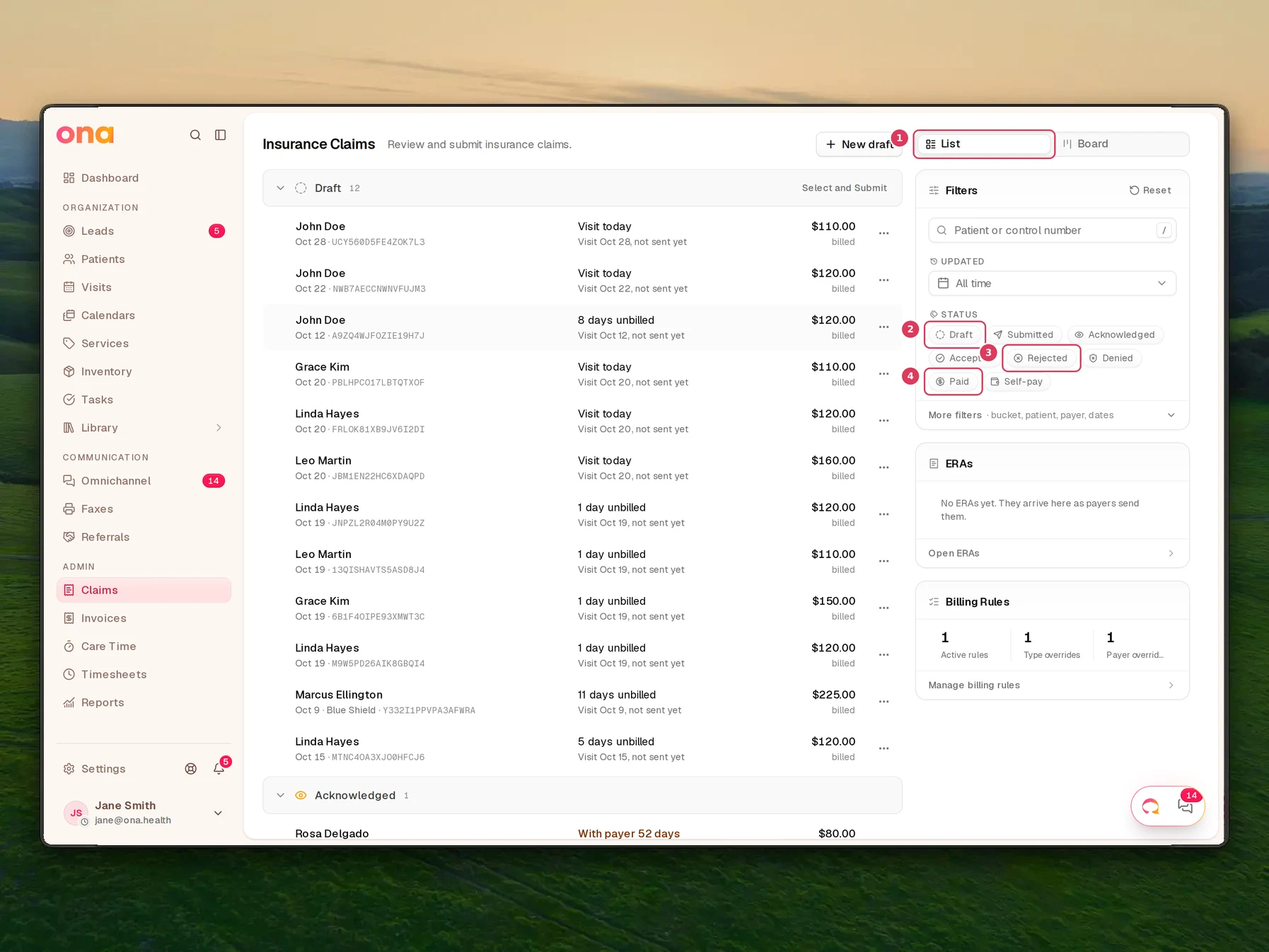Open row actions for Marcus Ellington claim
The width and height of the screenshot is (1269, 952).
[x=884, y=702]
